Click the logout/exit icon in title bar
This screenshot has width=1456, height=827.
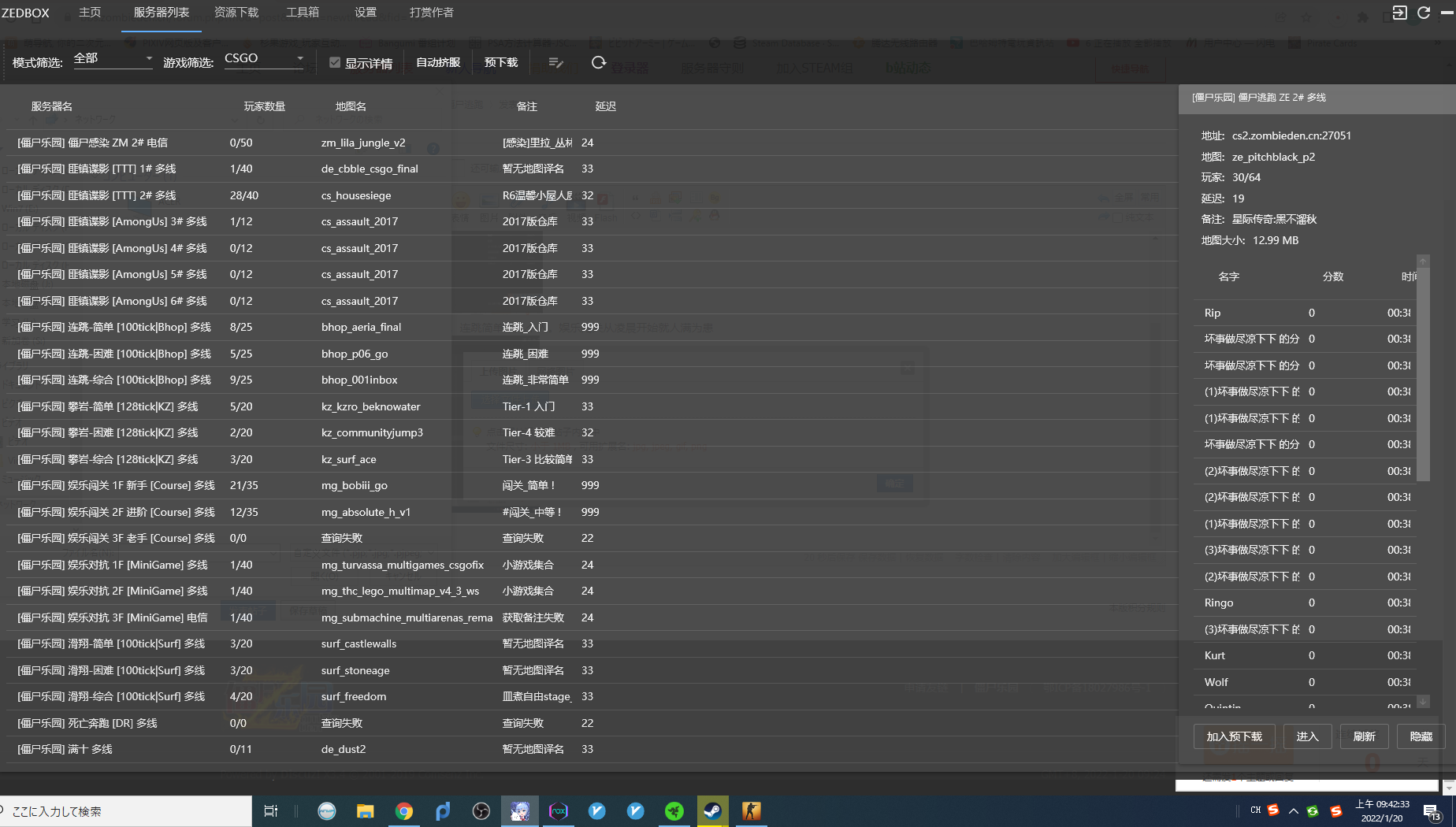(1400, 13)
